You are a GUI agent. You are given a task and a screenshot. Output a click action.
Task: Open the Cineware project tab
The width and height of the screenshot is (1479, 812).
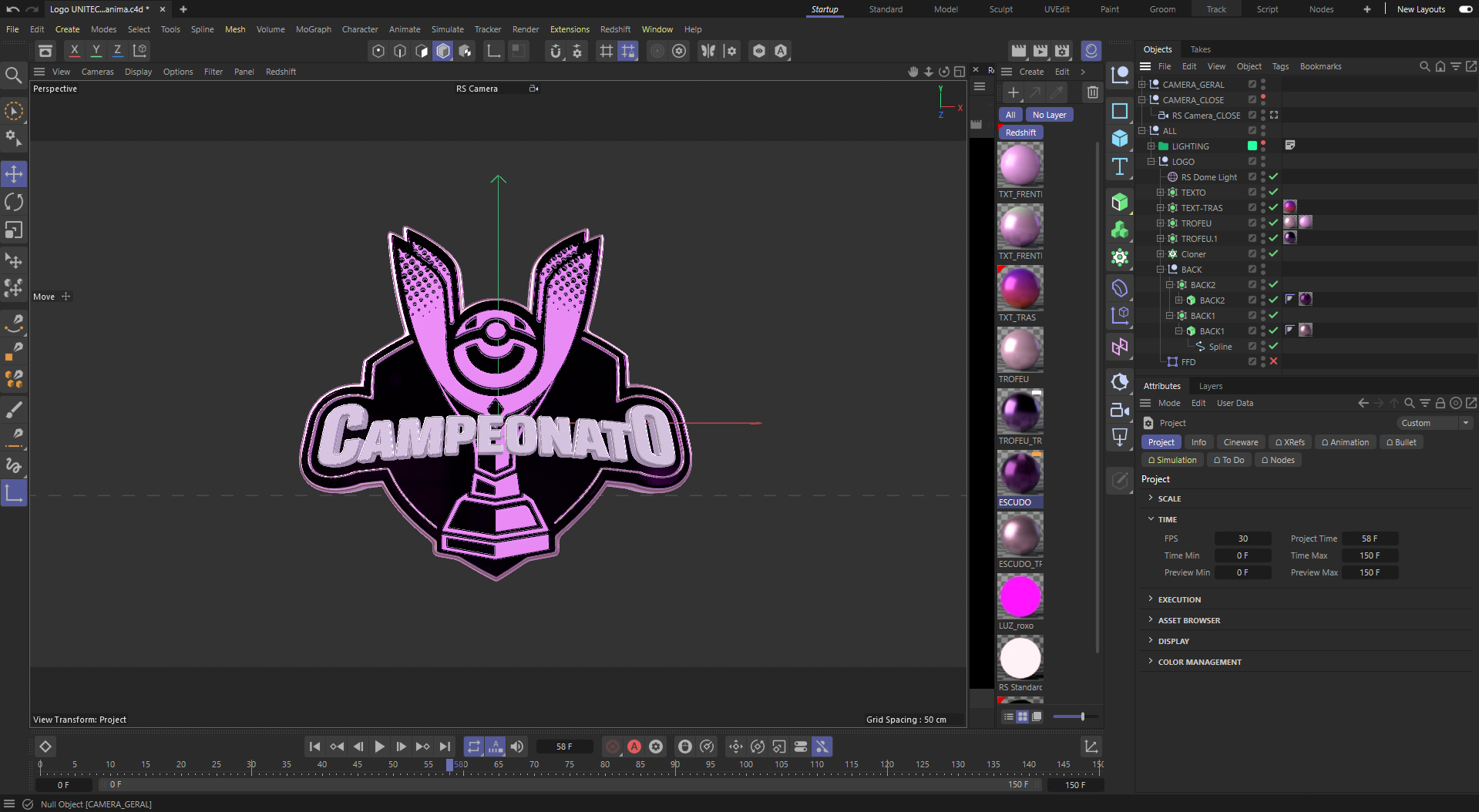click(x=1240, y=442)
